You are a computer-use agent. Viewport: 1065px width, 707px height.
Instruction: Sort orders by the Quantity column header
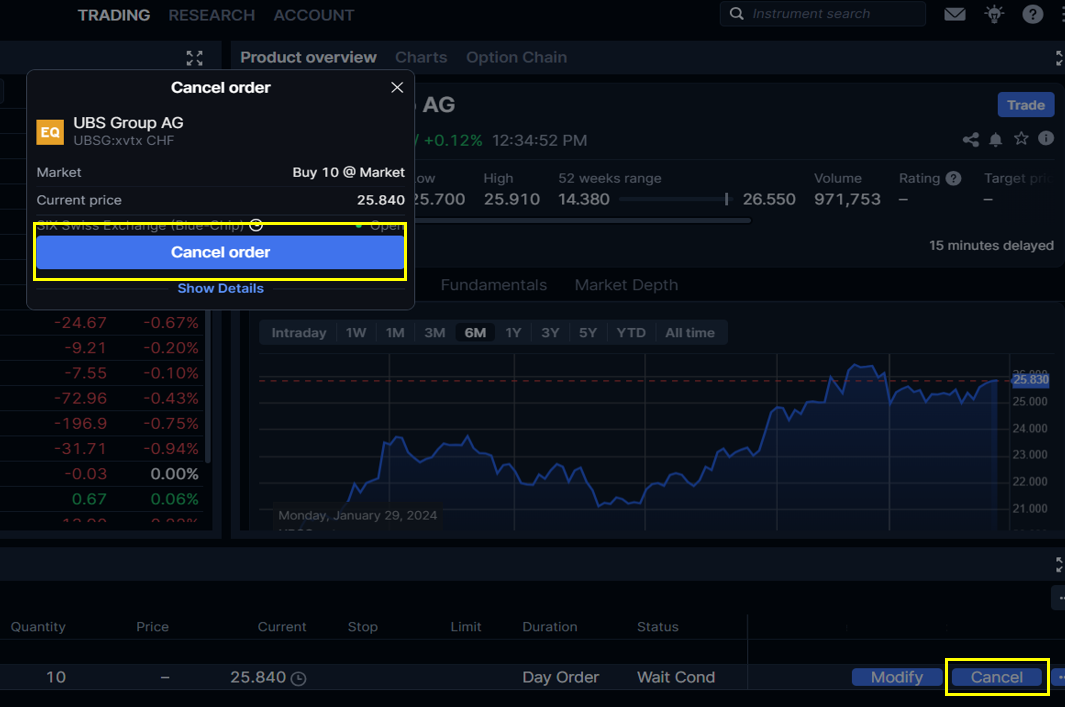(x=38, y=627)
